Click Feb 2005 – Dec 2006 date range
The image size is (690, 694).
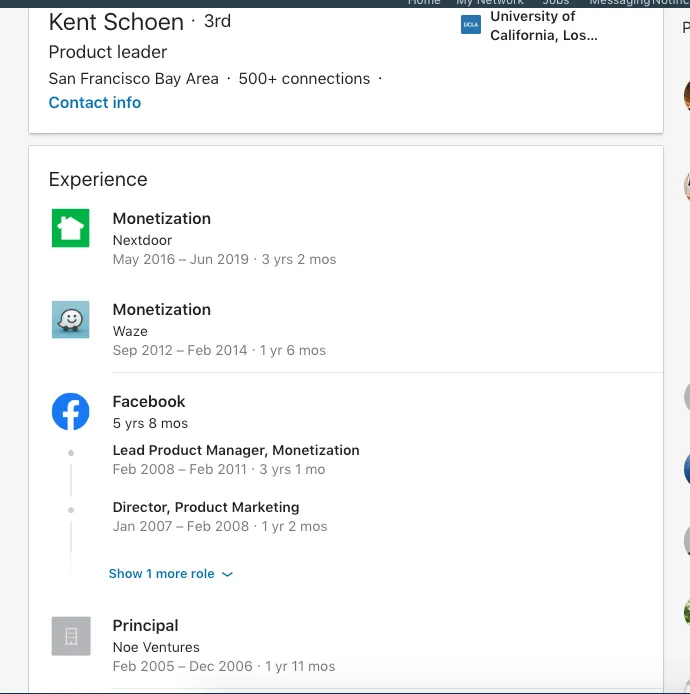182,667
